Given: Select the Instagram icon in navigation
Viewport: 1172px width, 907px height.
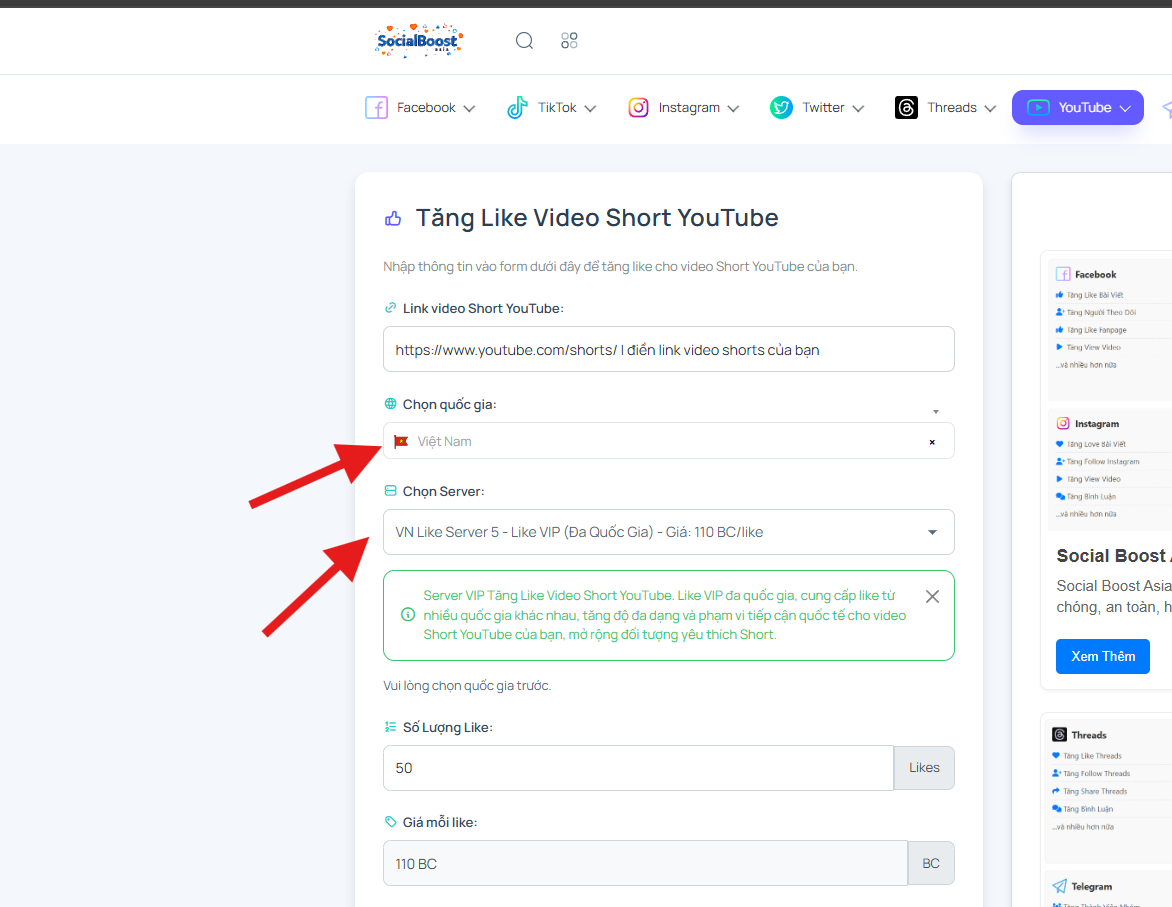Looking at the screenshot, I should click(x=638, y=108).
